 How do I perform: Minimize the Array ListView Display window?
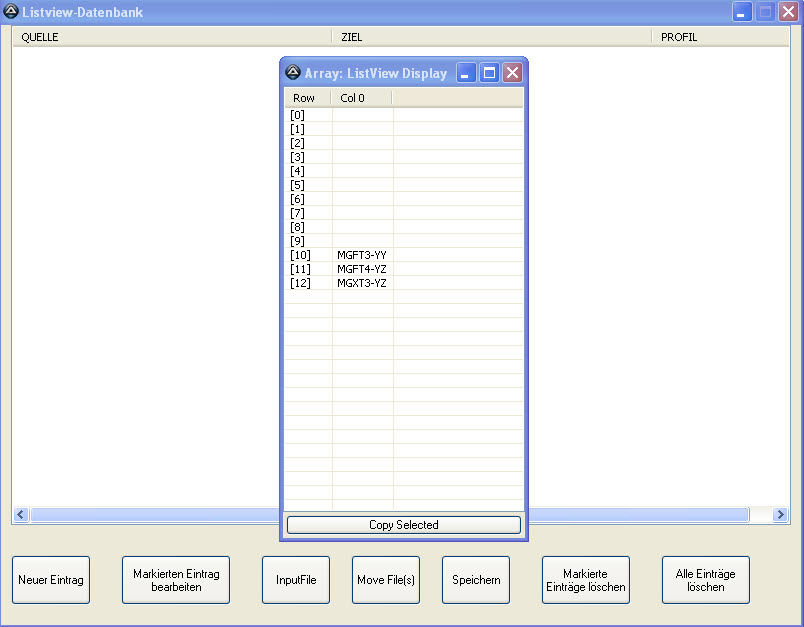(x=466, y=73)
